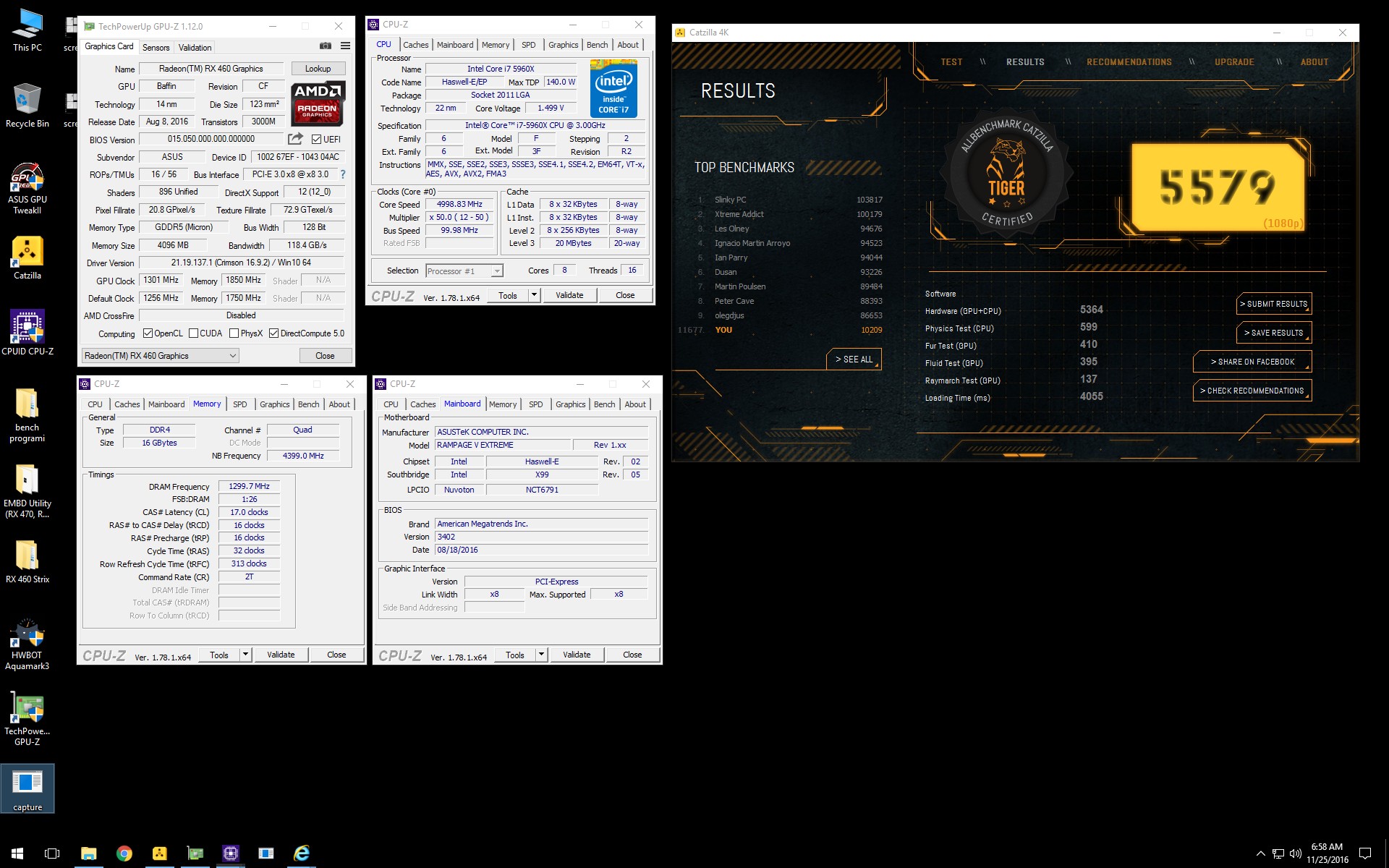Click the GPU-Z Close button
Viewport: 1389px width, 868px height.
pos(325,356)
